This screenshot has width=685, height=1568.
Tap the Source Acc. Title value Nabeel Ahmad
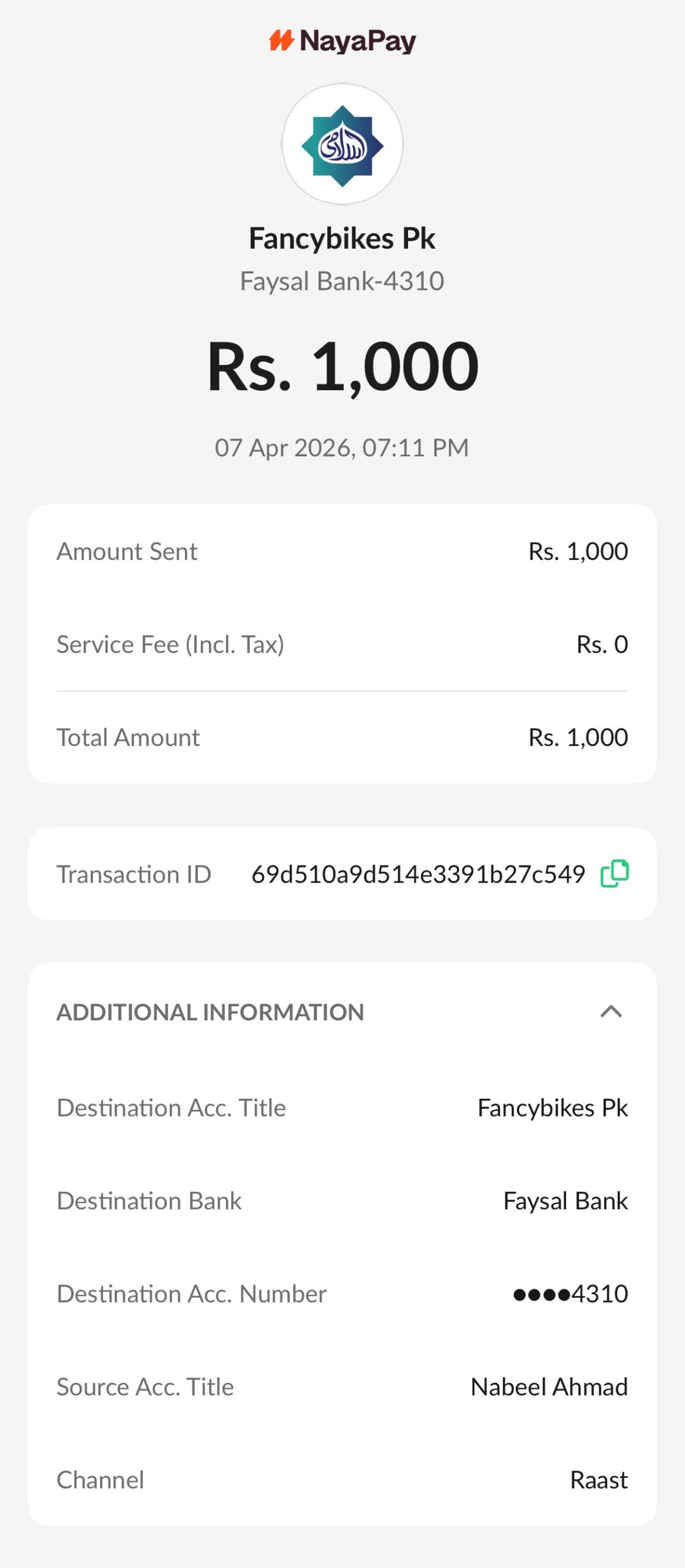click(549, 1387)
